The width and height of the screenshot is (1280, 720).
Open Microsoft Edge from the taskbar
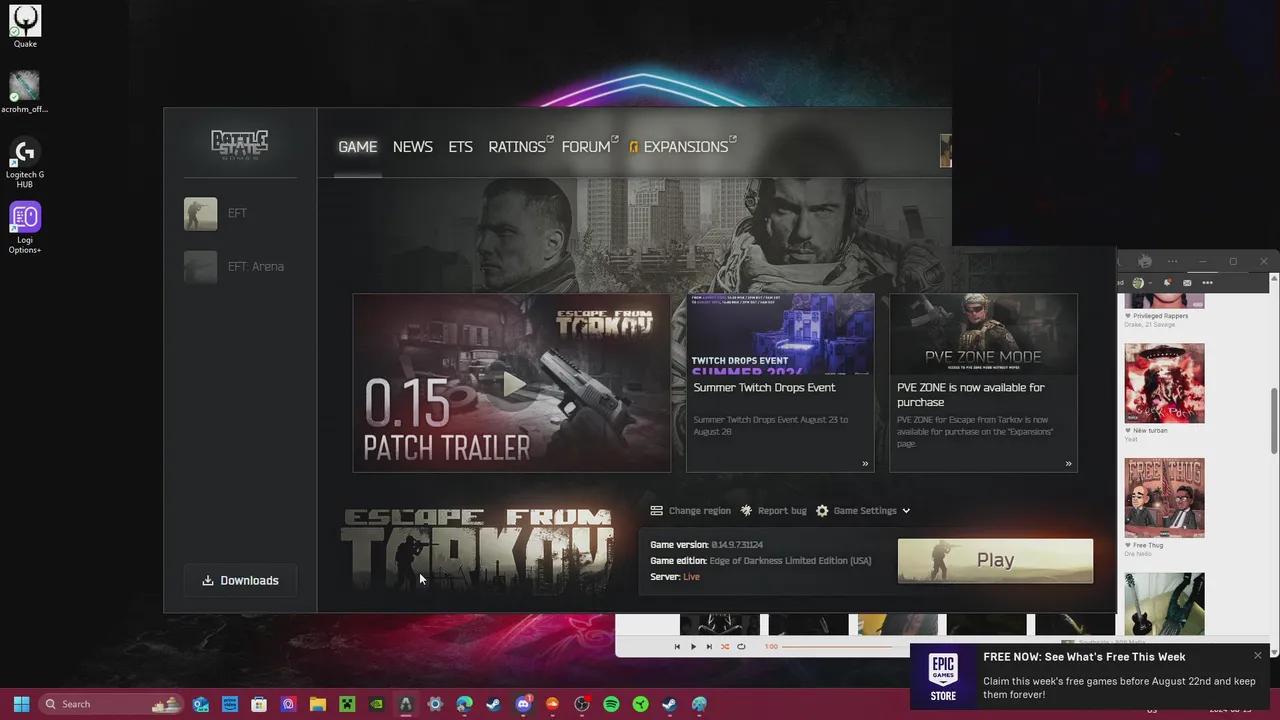pos(464,704)
